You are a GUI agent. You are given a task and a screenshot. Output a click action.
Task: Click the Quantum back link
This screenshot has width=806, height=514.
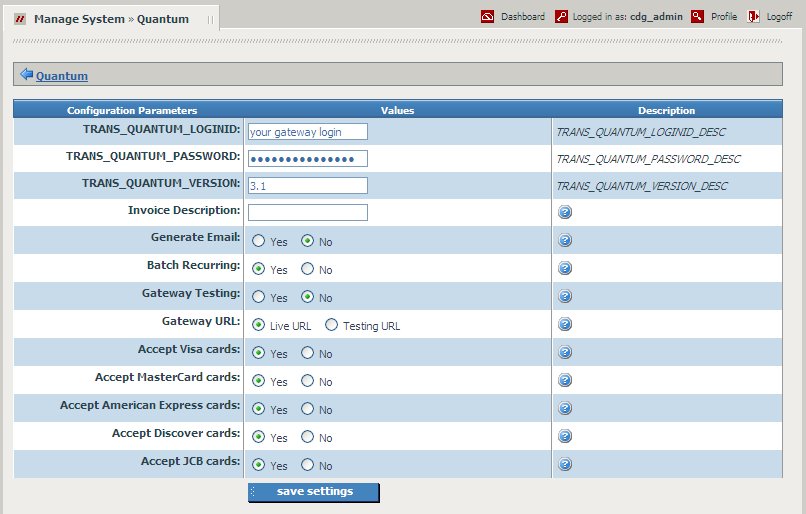click(x=62, y=76)
